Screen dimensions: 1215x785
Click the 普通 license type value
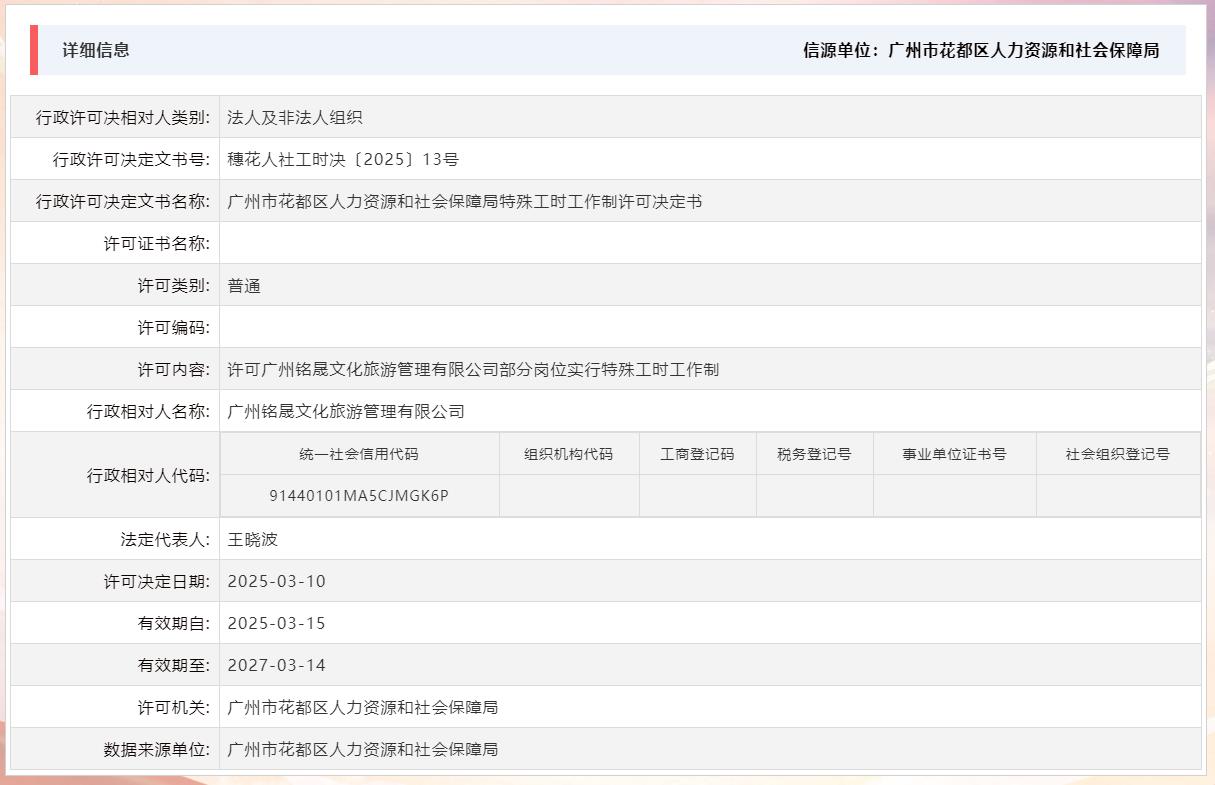pos(244,284)
